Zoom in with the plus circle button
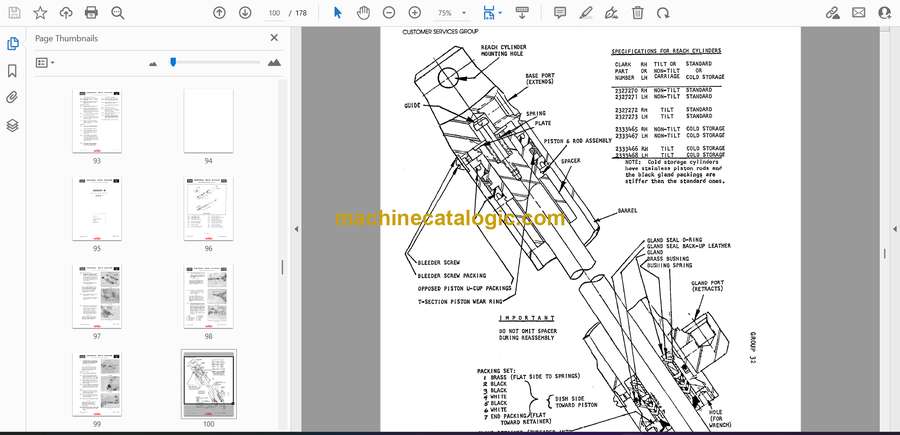900x435 pixels. (414, 13)
